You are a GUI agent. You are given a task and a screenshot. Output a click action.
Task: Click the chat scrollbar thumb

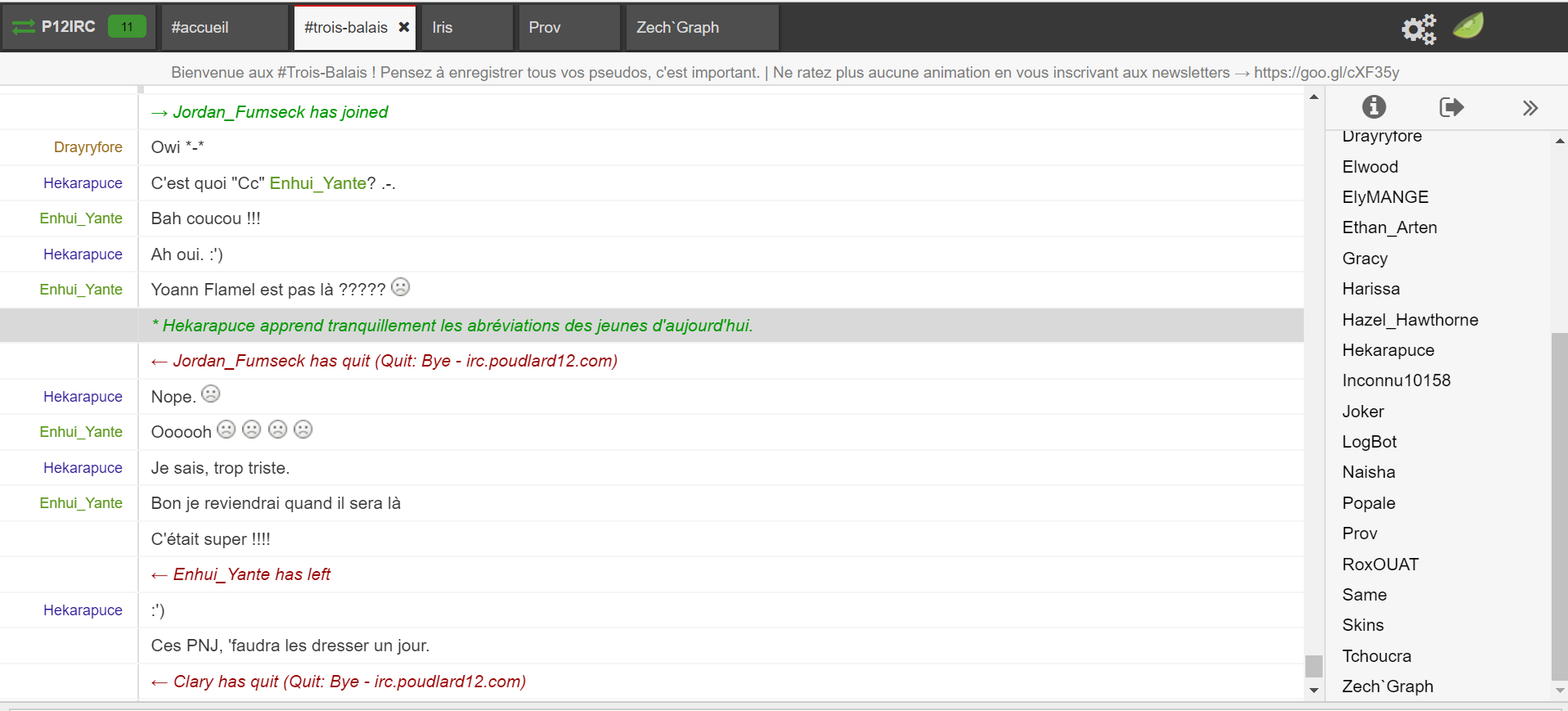coord(1314,666)
